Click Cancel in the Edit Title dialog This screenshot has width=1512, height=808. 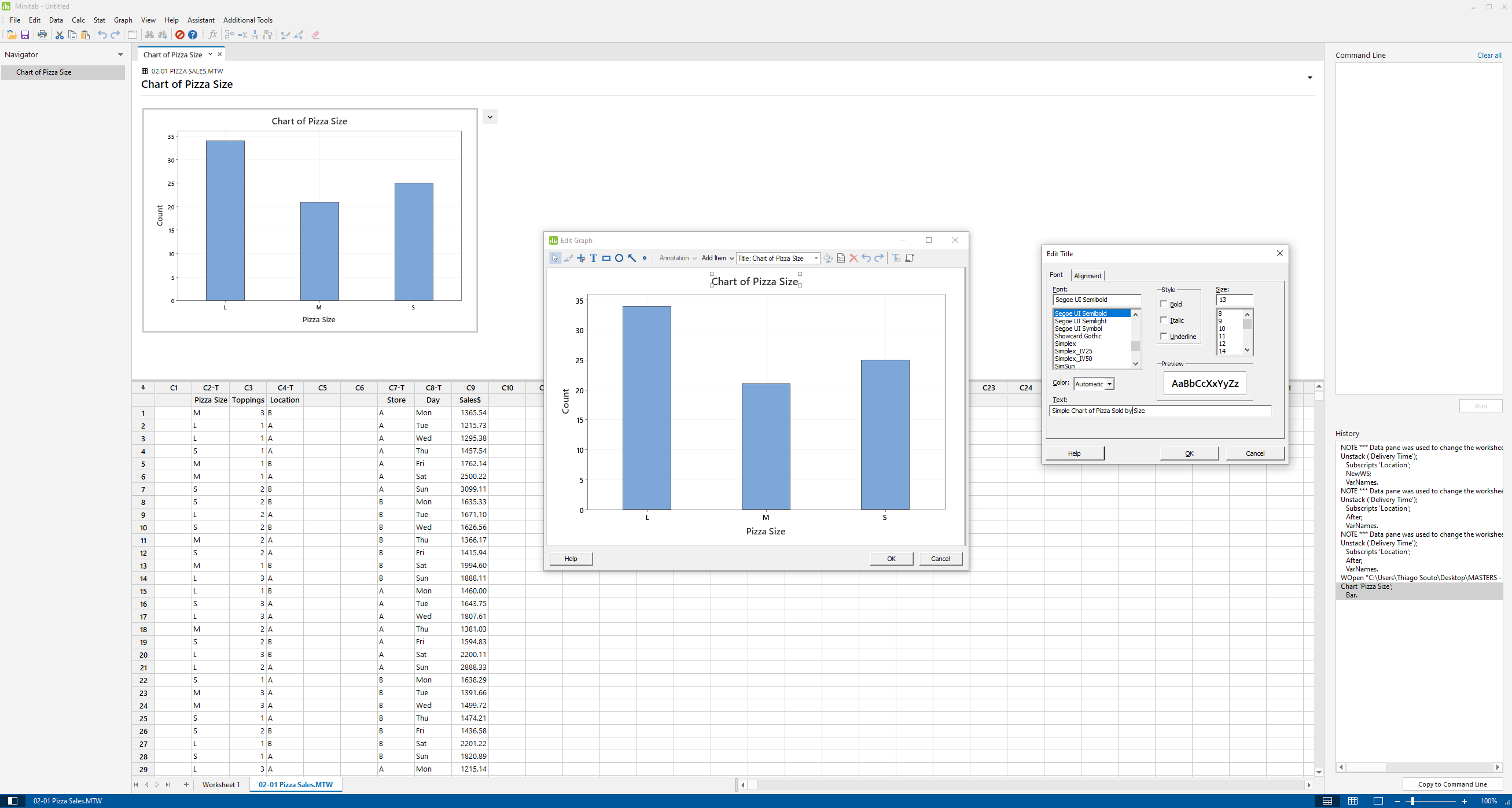[1255, 453]
